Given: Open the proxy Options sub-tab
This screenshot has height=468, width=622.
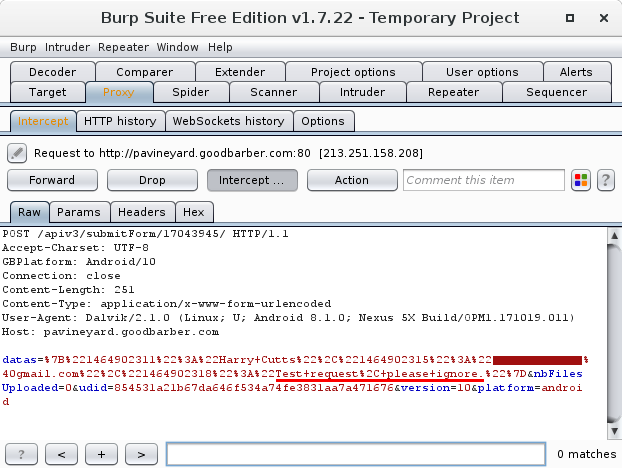Looking at the screenshot, I should point(323,121).
